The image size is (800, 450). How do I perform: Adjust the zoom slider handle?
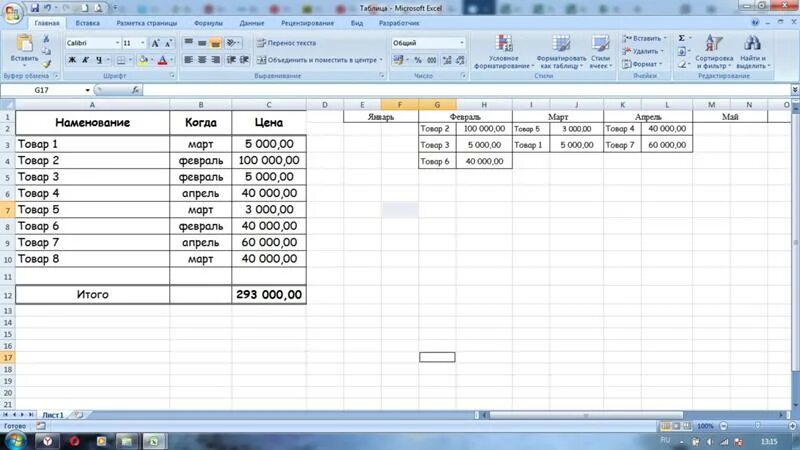[x=758, y=426]
